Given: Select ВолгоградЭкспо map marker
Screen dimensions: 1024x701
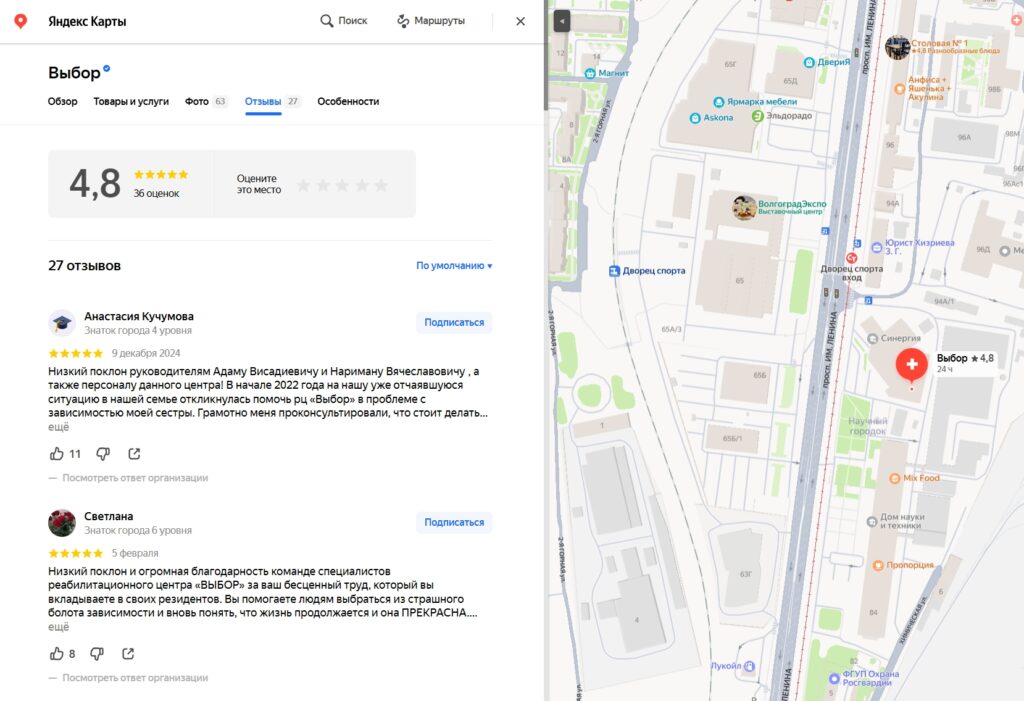Looking at the screenshot, I should (744, 208).
